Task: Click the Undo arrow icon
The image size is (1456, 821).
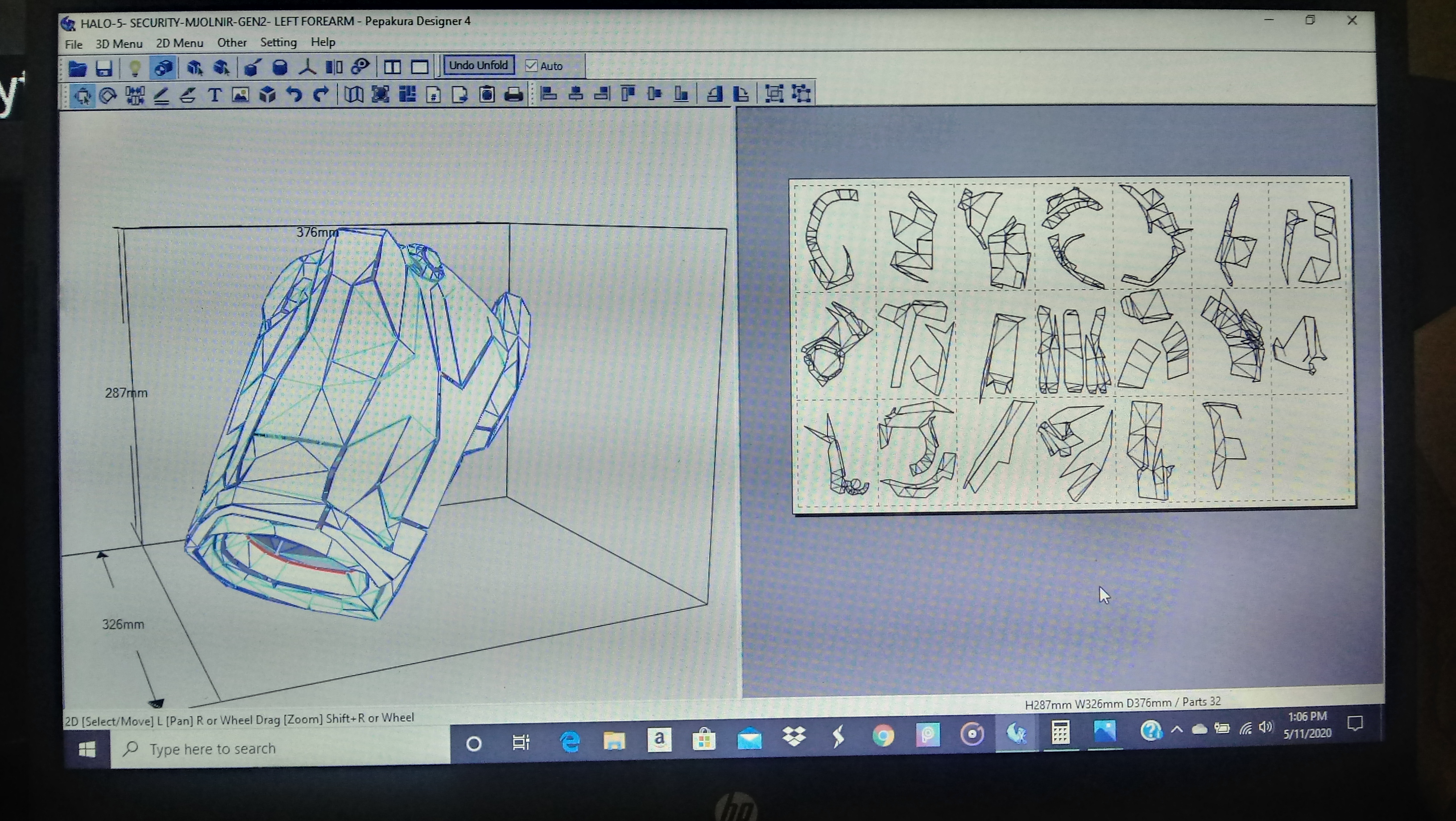Action: [x=294, y=95]
